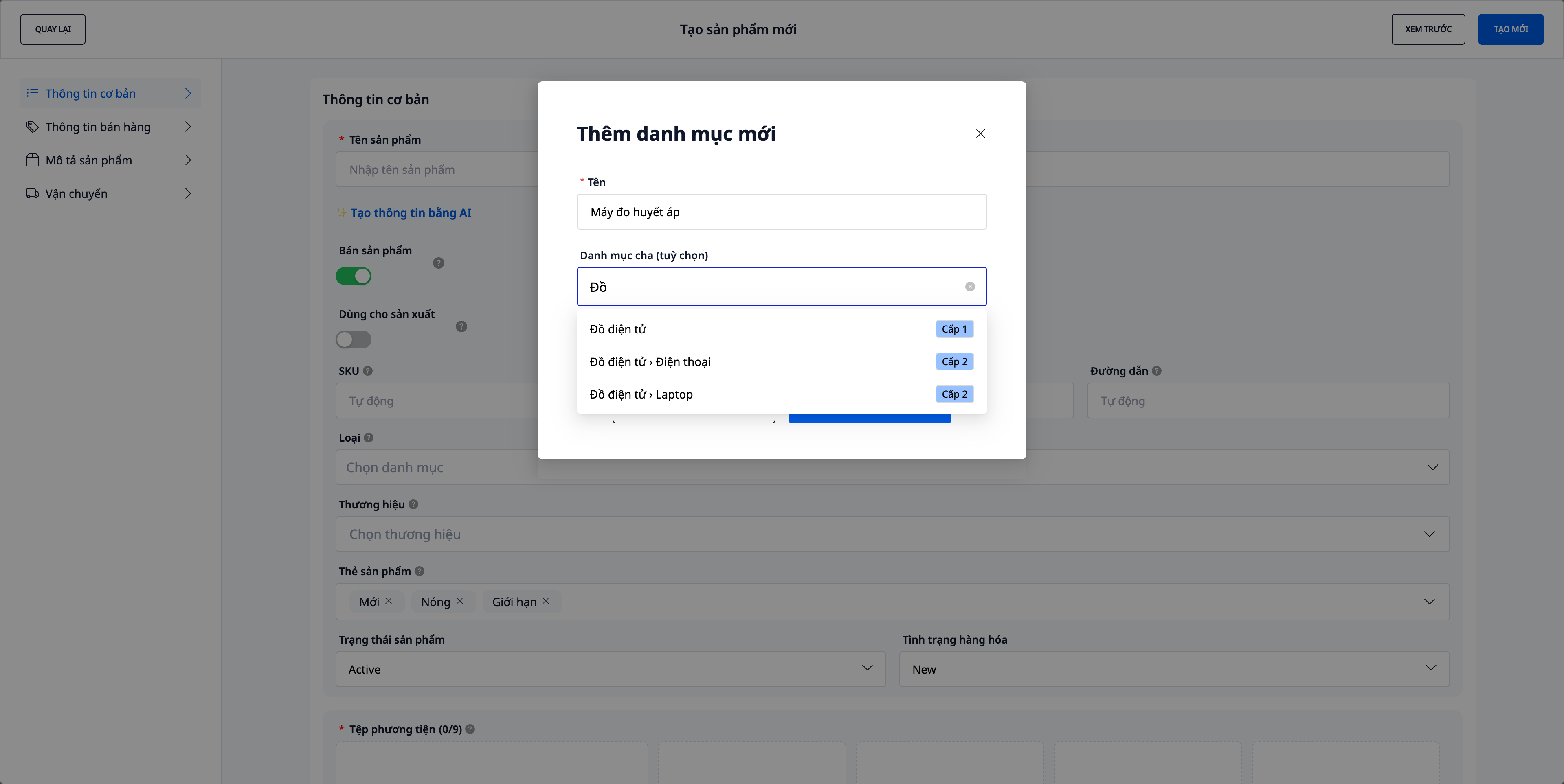The width and height of the screenshot is (1564, 784).
Task: Show the Thương hiệu help icon
Action: point(413,504)
